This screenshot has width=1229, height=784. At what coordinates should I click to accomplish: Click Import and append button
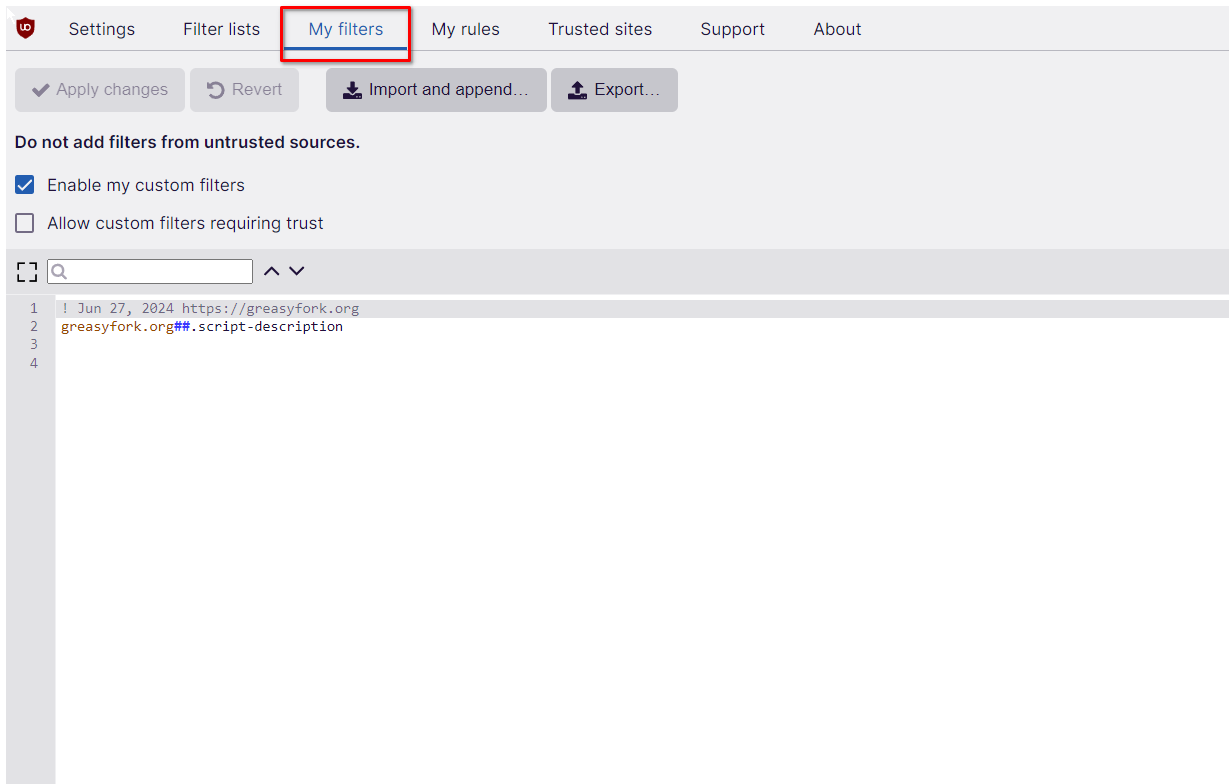436,90
